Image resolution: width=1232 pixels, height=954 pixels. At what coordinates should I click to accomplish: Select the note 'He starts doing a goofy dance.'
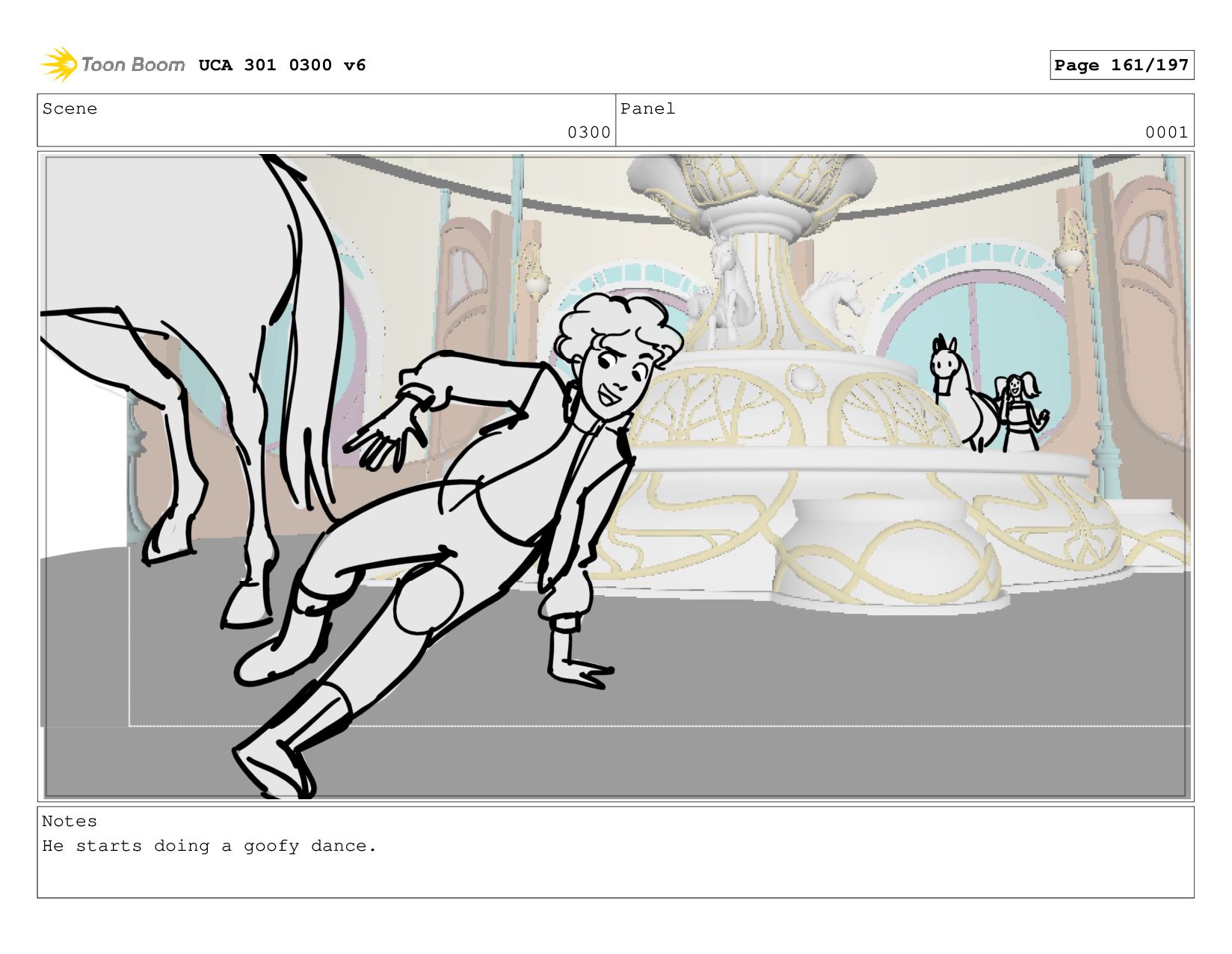point(209,846)
